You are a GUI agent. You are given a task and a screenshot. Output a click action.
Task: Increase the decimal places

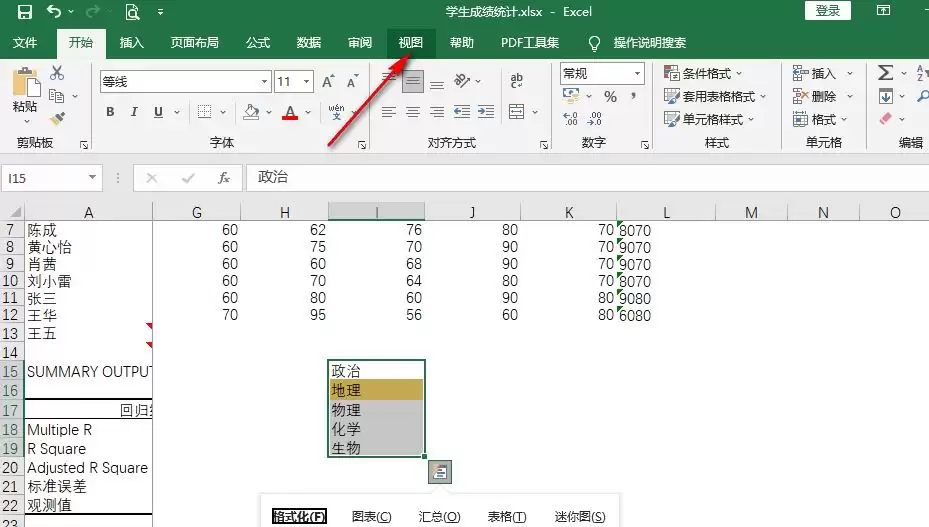click(x=570, y=119)
